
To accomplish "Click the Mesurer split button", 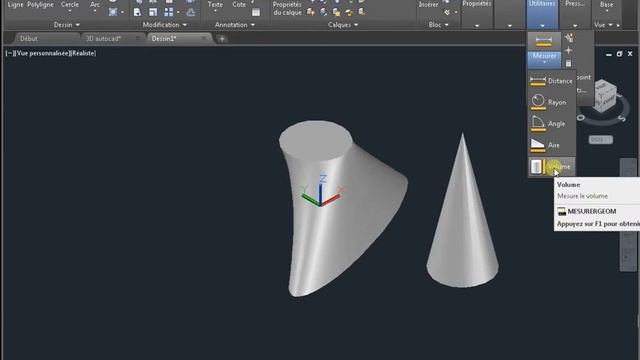I will coord(544,60).
